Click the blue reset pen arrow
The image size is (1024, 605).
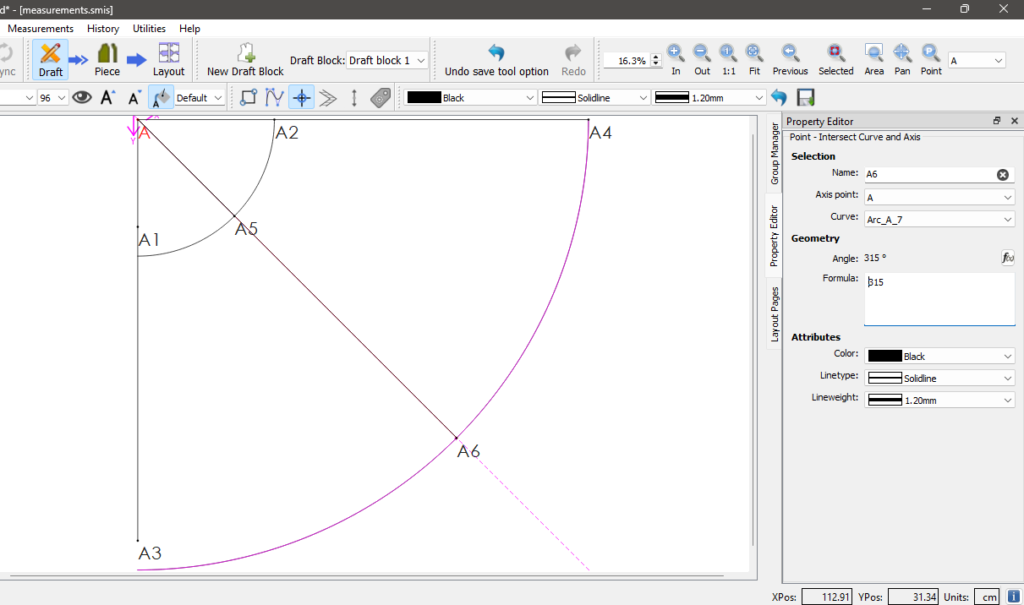click(x=778, y=97)
